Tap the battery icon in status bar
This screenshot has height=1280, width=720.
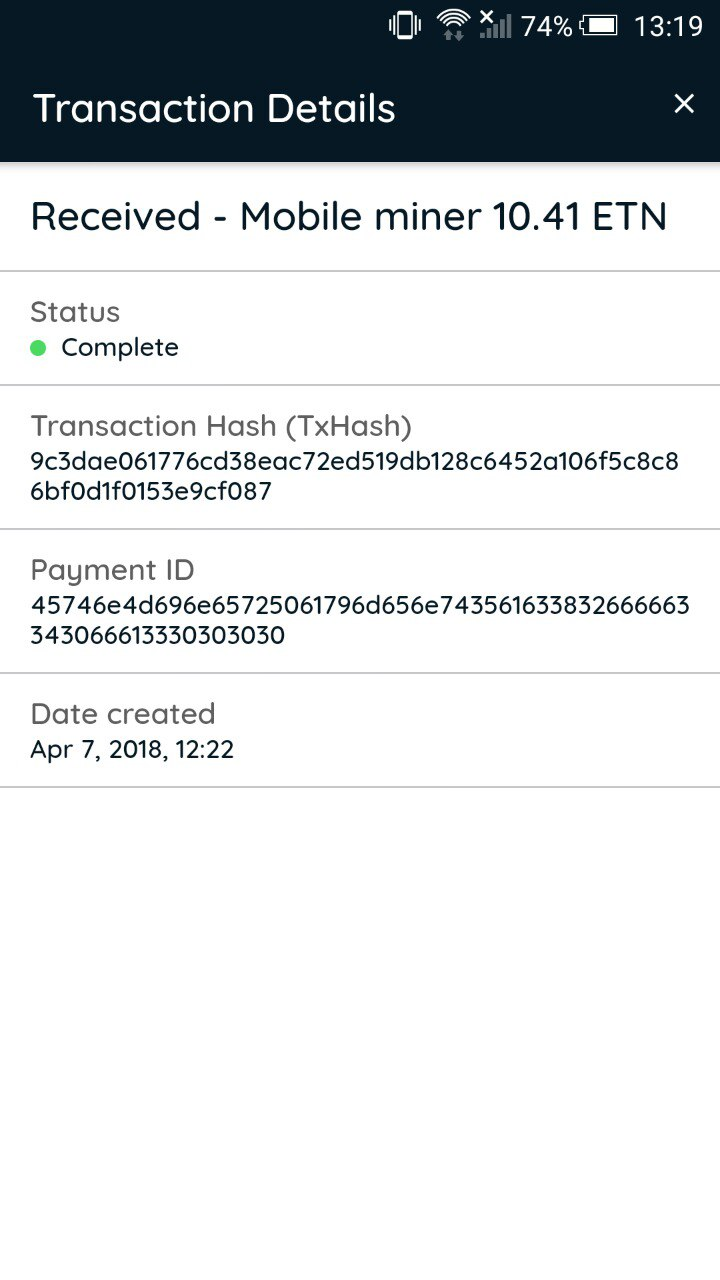[599, 26]
